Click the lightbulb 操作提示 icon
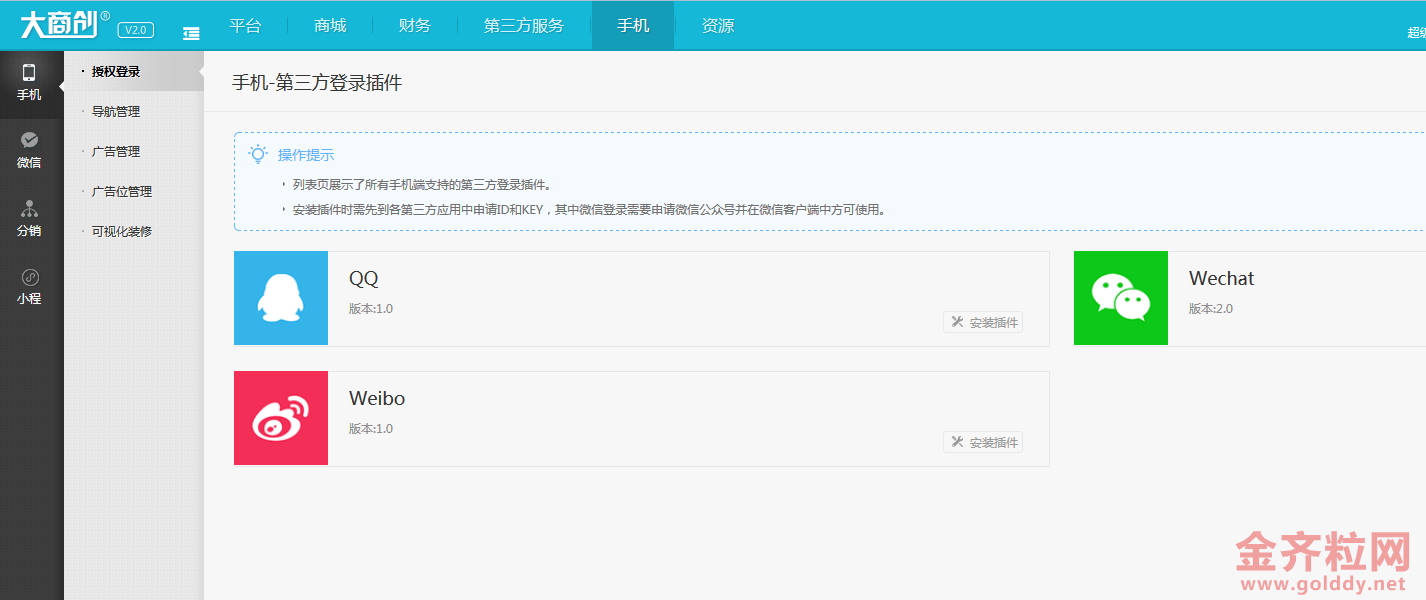 pos(258,154)
